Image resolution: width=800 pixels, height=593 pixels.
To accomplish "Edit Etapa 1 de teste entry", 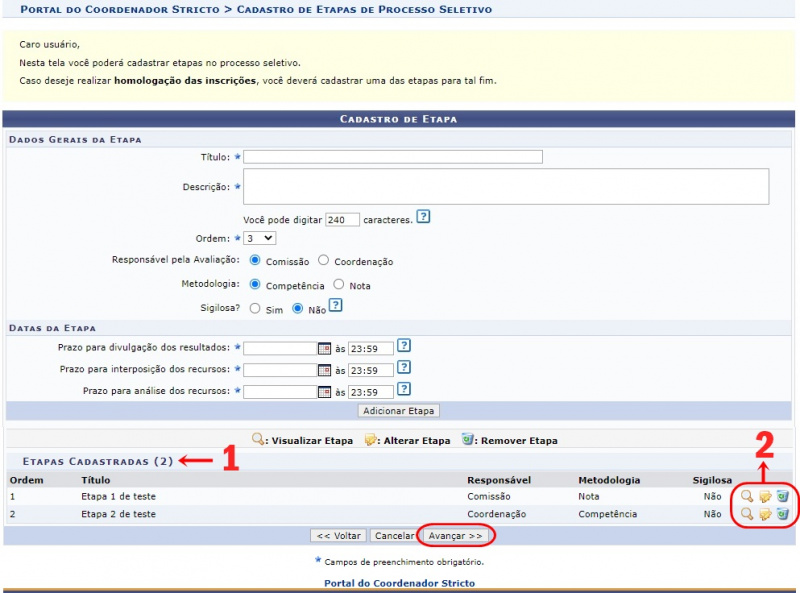I will tap(765, 496).
